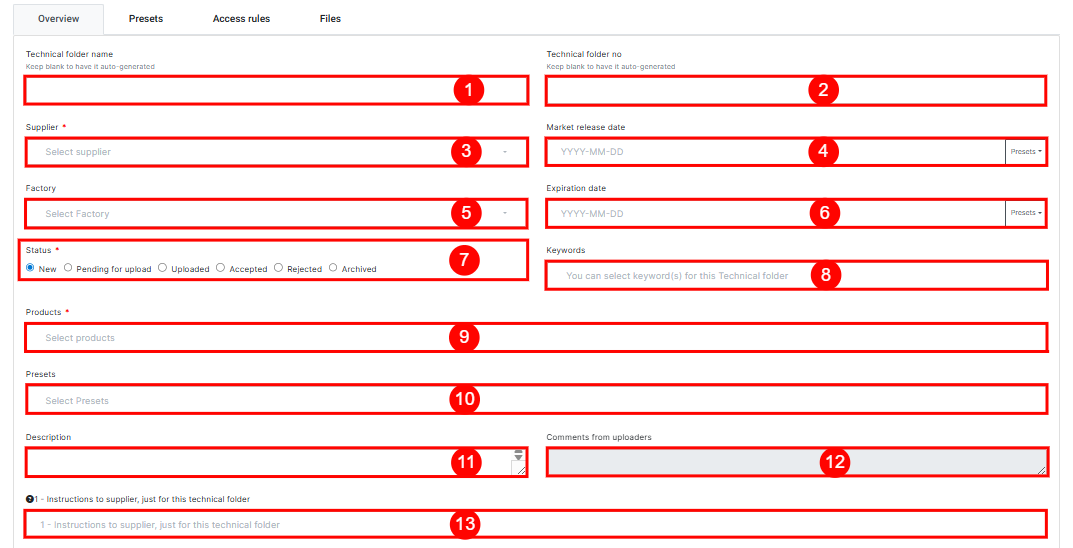Select the New status radio button
This screenshot has width=1073, height=548.
coord(31,268)
